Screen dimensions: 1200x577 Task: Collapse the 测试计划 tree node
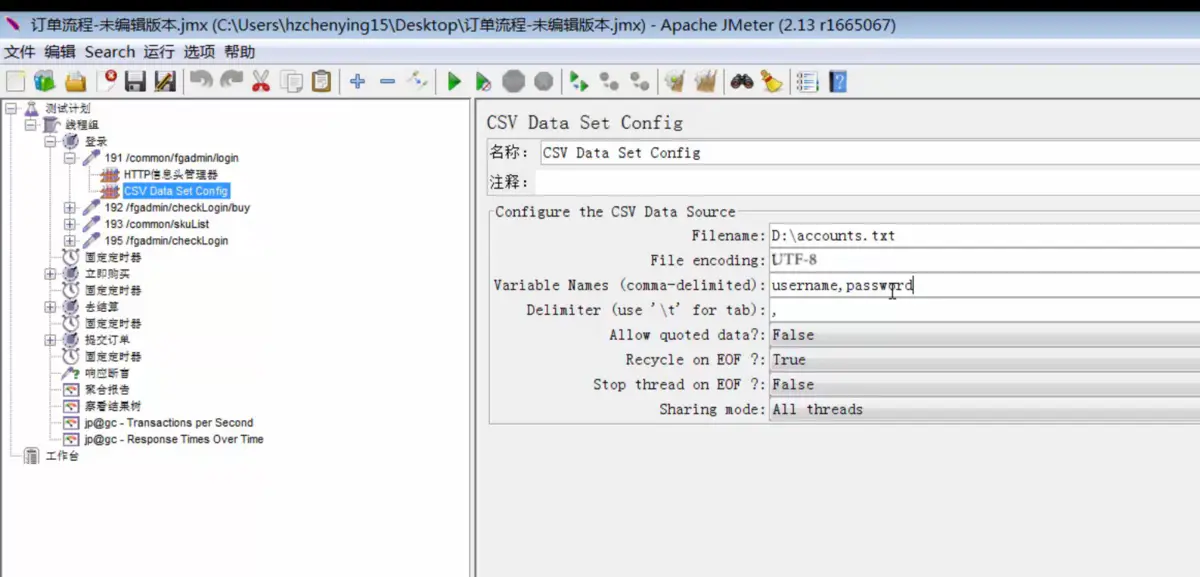pos(11,108)
